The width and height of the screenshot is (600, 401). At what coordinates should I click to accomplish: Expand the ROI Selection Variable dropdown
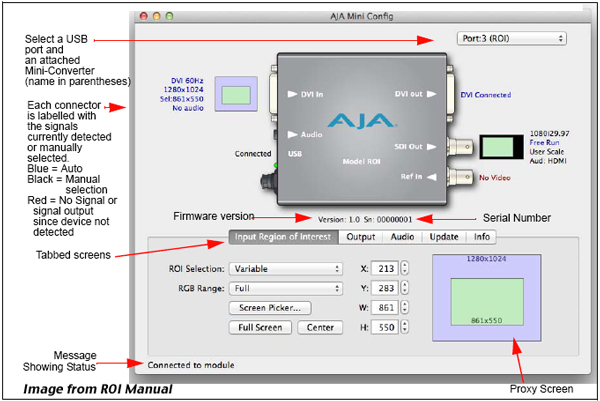point(286,268)
